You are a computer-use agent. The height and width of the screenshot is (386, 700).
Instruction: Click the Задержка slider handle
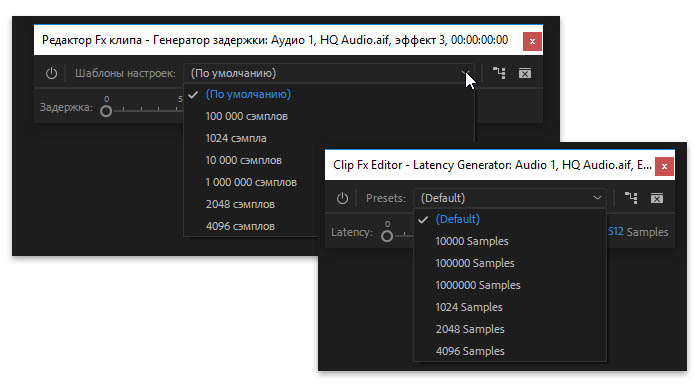[x=106, y=111]
